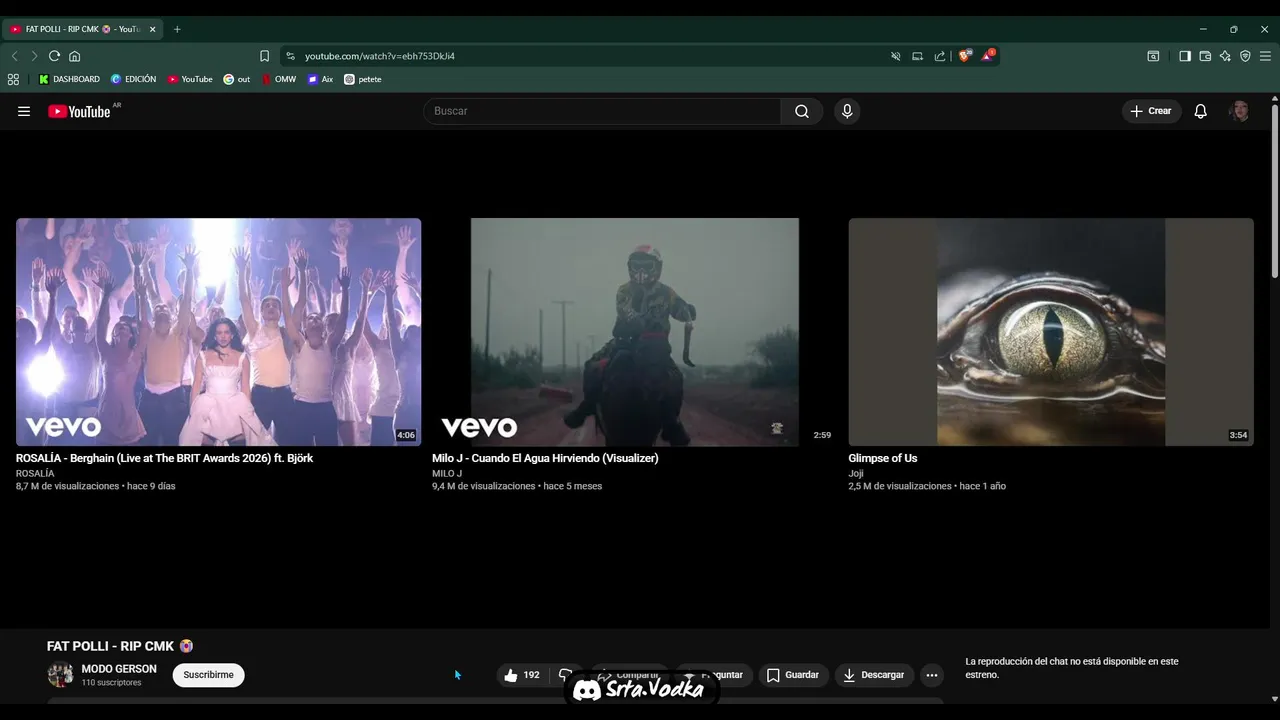Viewport: 1280px width, 720px height.
Task: Like the video with 192 likes
Action: [x=522, y=675]
